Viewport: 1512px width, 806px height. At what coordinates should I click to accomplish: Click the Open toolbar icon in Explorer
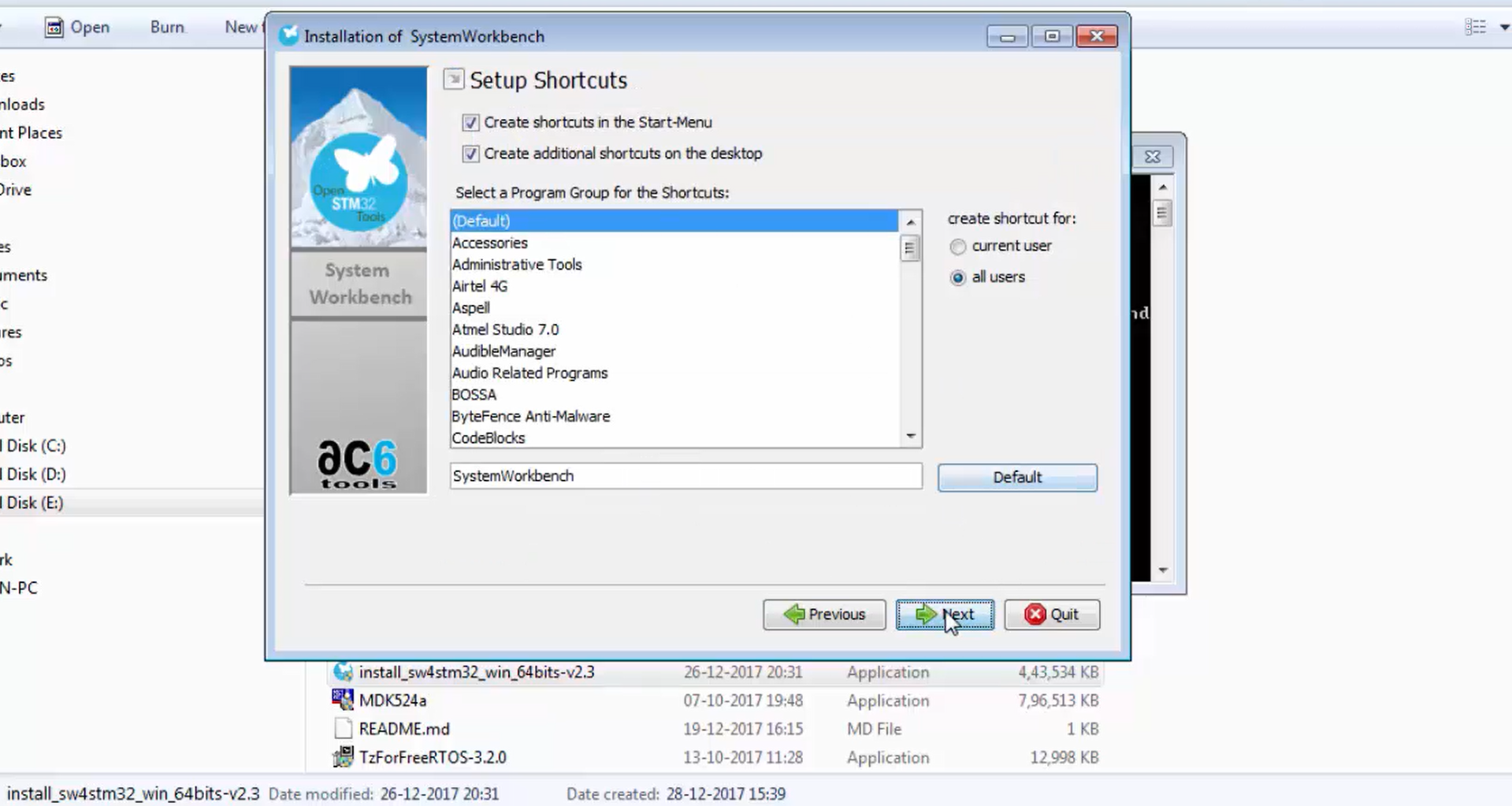click(54, 28)
